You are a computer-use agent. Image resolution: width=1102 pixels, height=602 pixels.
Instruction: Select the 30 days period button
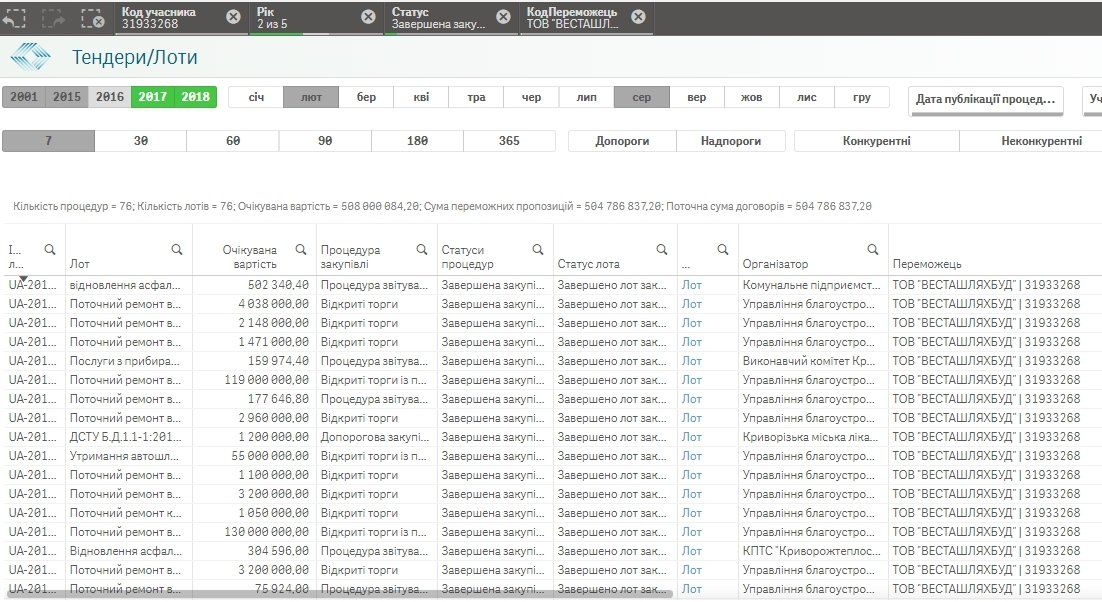point(140,141)
